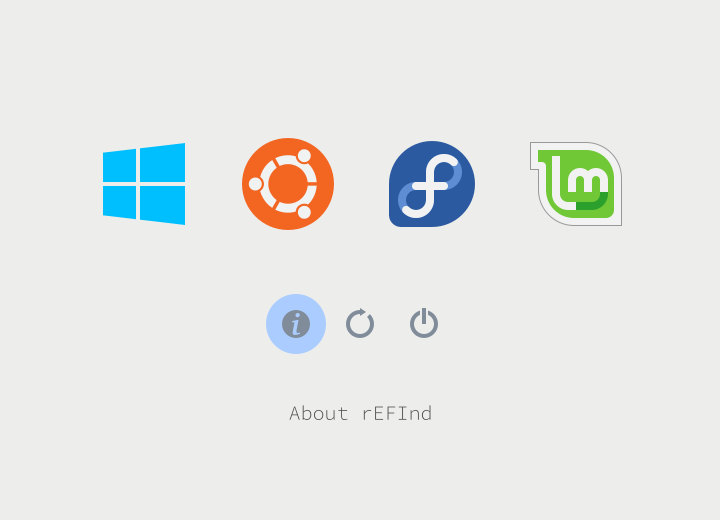Click the reboot computer icon
The height and width of the screenshot is (520, 720).
[x=360, y=323]
